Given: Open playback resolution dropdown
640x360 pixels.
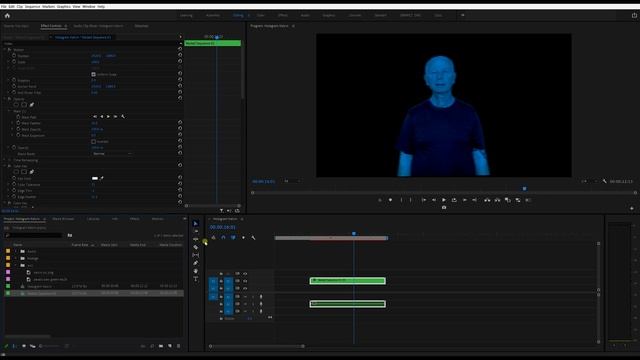Looking at the screenshot, I should (x=588, y=181).
